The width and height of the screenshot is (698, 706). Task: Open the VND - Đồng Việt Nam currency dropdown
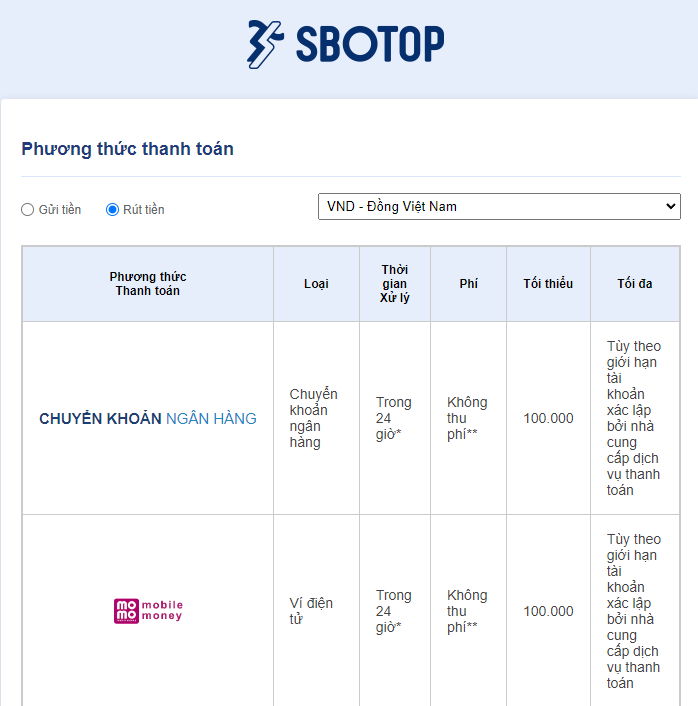click(x=499, y=207)
